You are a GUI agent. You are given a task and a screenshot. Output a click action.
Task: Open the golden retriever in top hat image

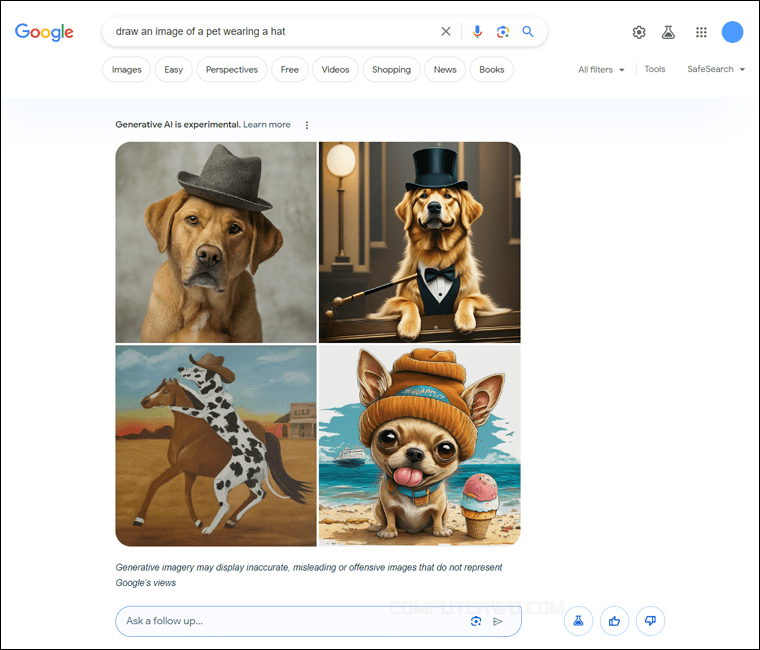420,242
